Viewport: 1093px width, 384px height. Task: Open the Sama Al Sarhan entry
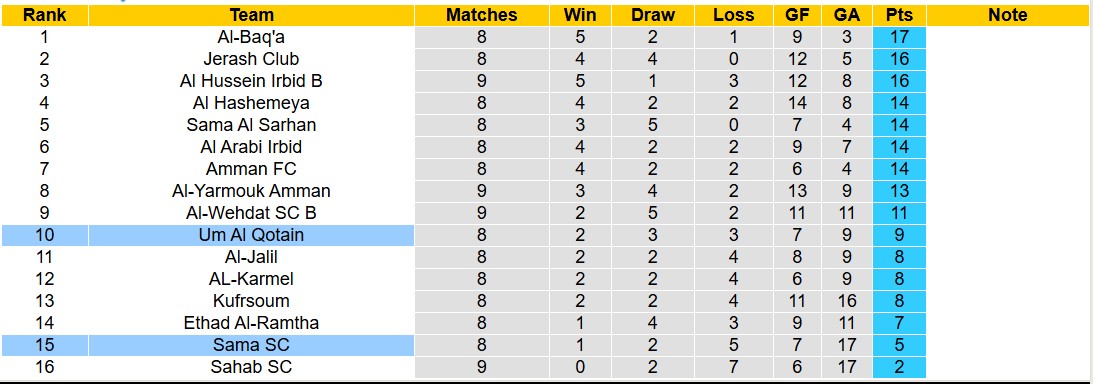pos(252,125)
